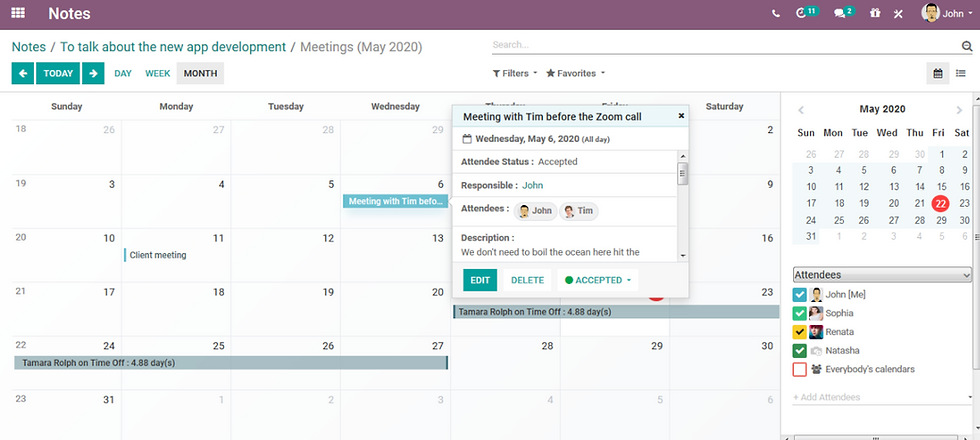Select day 31 in mini calendar

coord(811,236)
